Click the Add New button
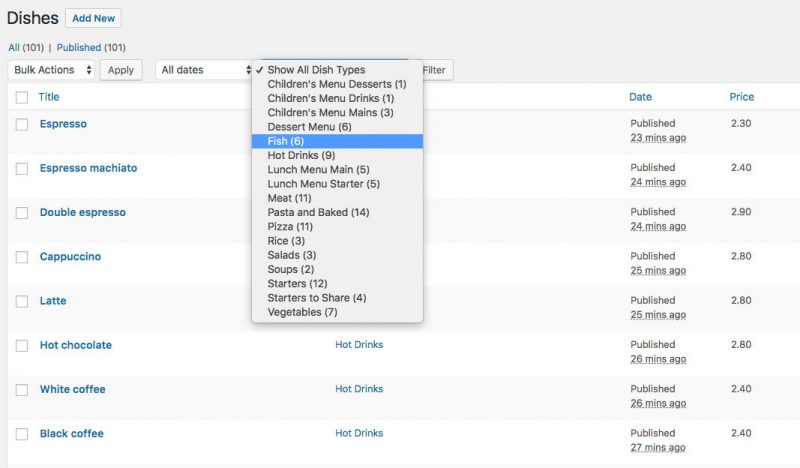Image resolution: width=800 pixels, height=468 pixels. 93,18
